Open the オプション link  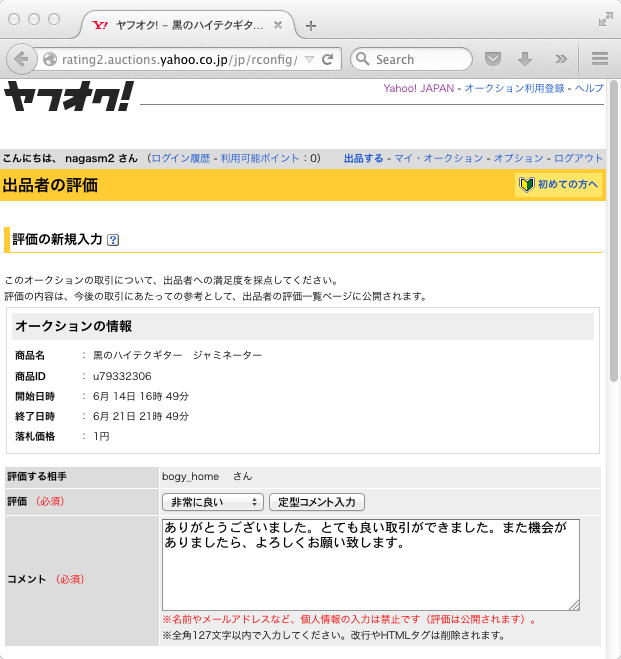pos(518,158)
